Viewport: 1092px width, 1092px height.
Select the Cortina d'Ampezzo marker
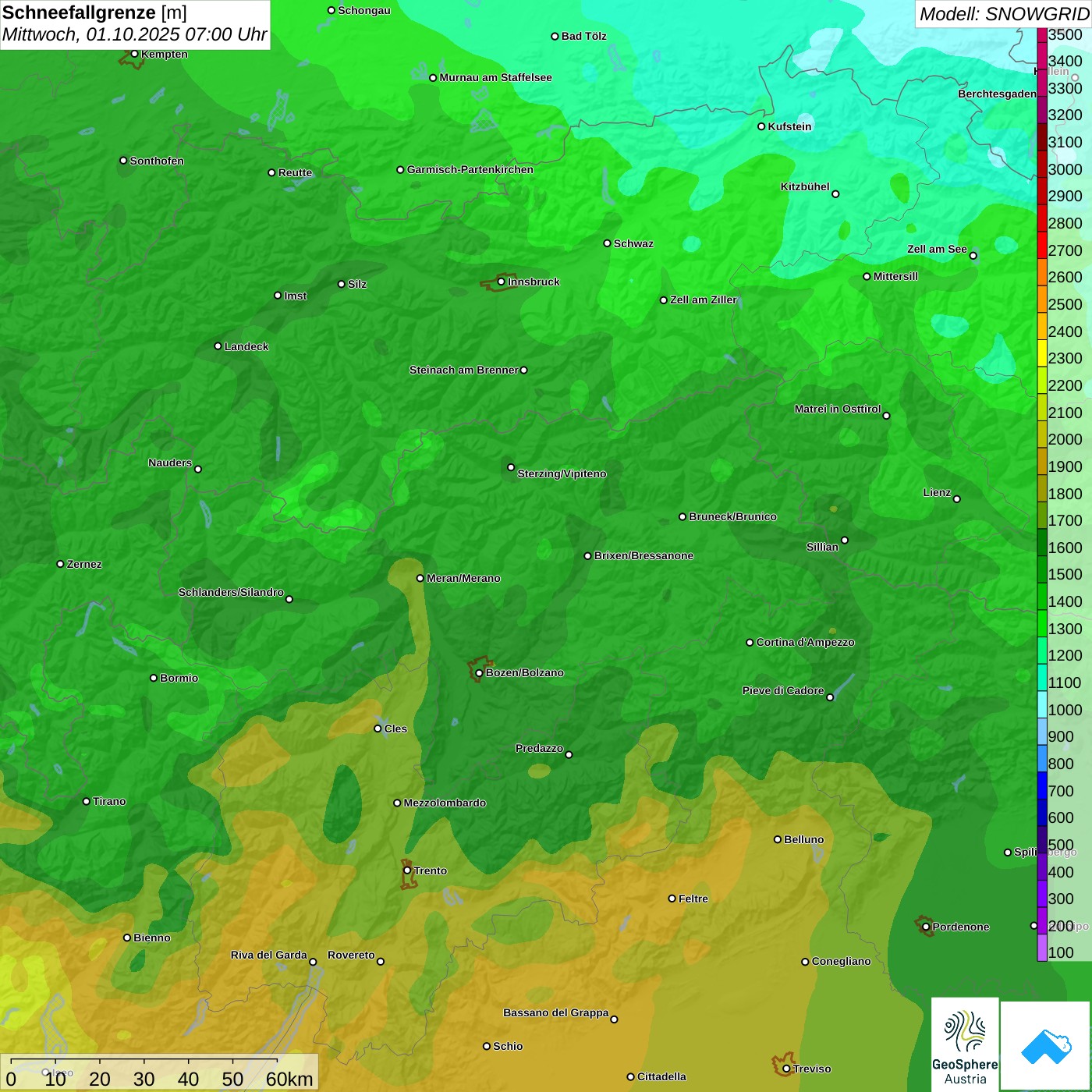coord(750,643)
